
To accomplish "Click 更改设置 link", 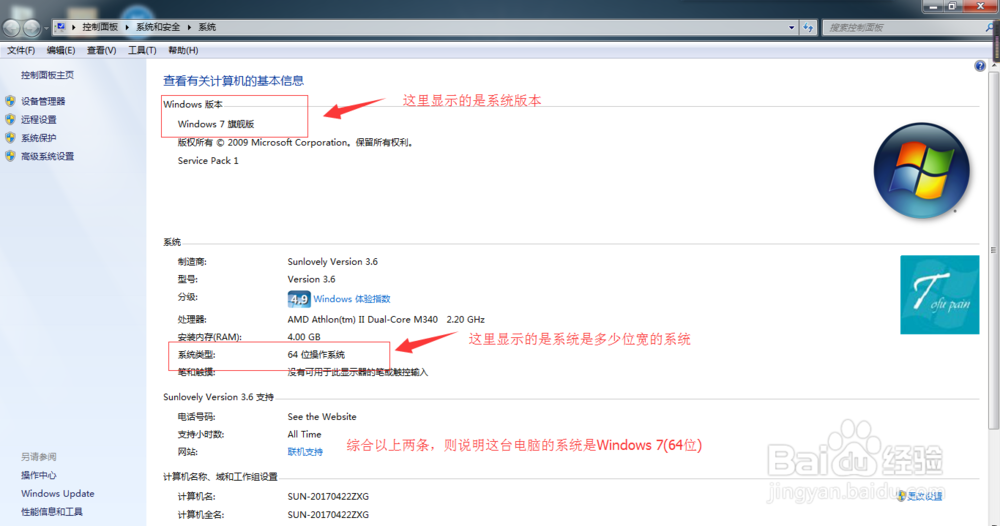I will tap(925, 497).
